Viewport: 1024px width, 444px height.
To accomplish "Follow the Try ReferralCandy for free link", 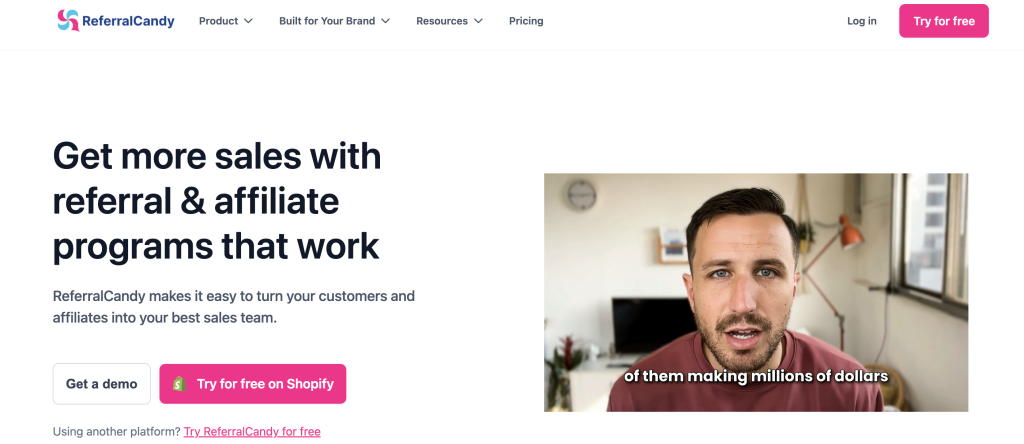I will pos(252,432).
